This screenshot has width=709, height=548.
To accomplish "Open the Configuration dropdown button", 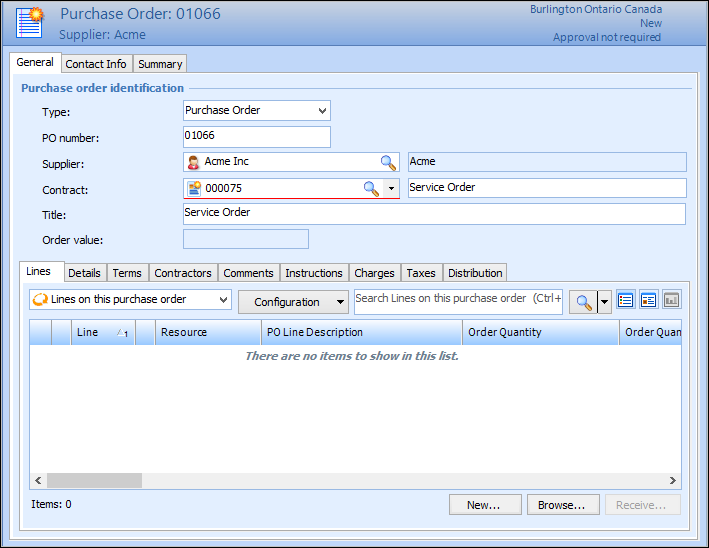I will (x=293, y=302).
